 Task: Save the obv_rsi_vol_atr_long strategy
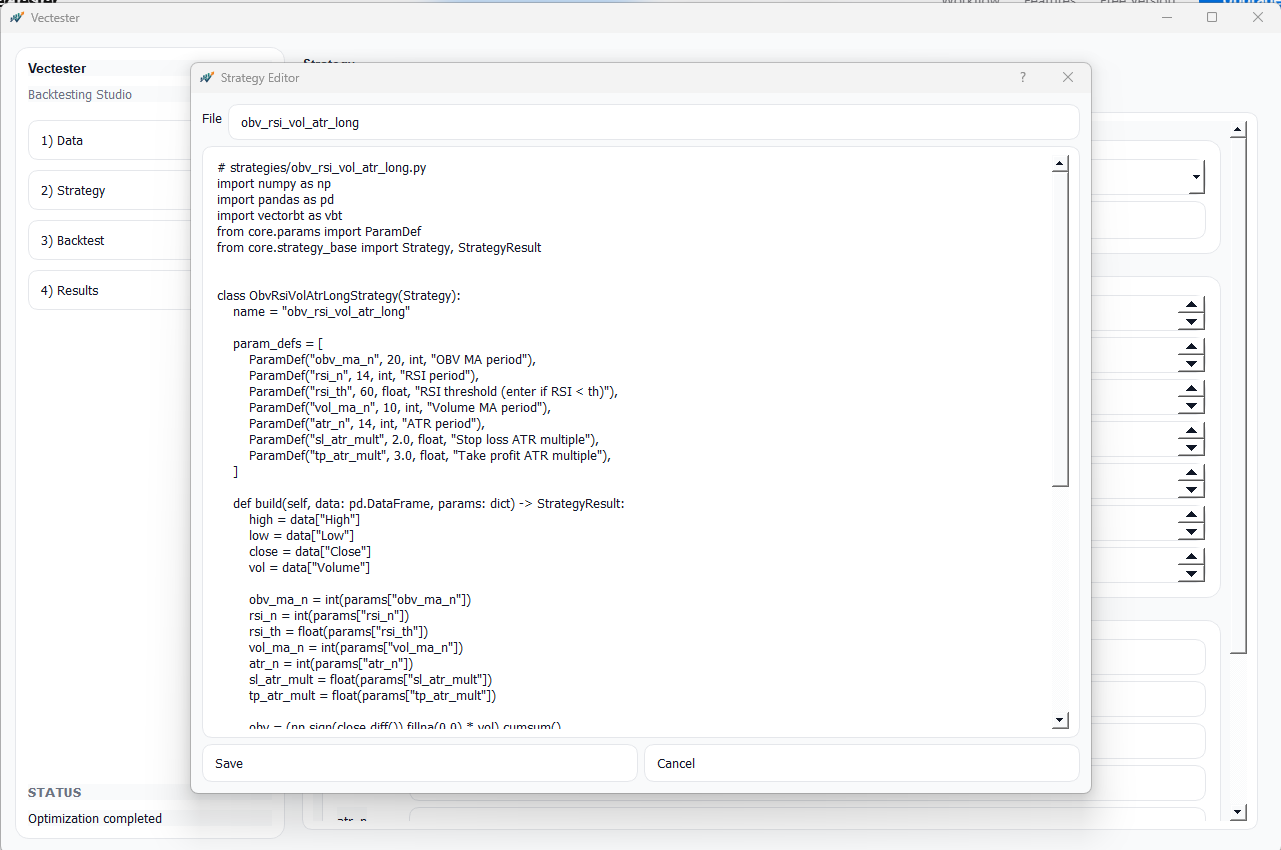pyautogui.click(x=419, y=763)
